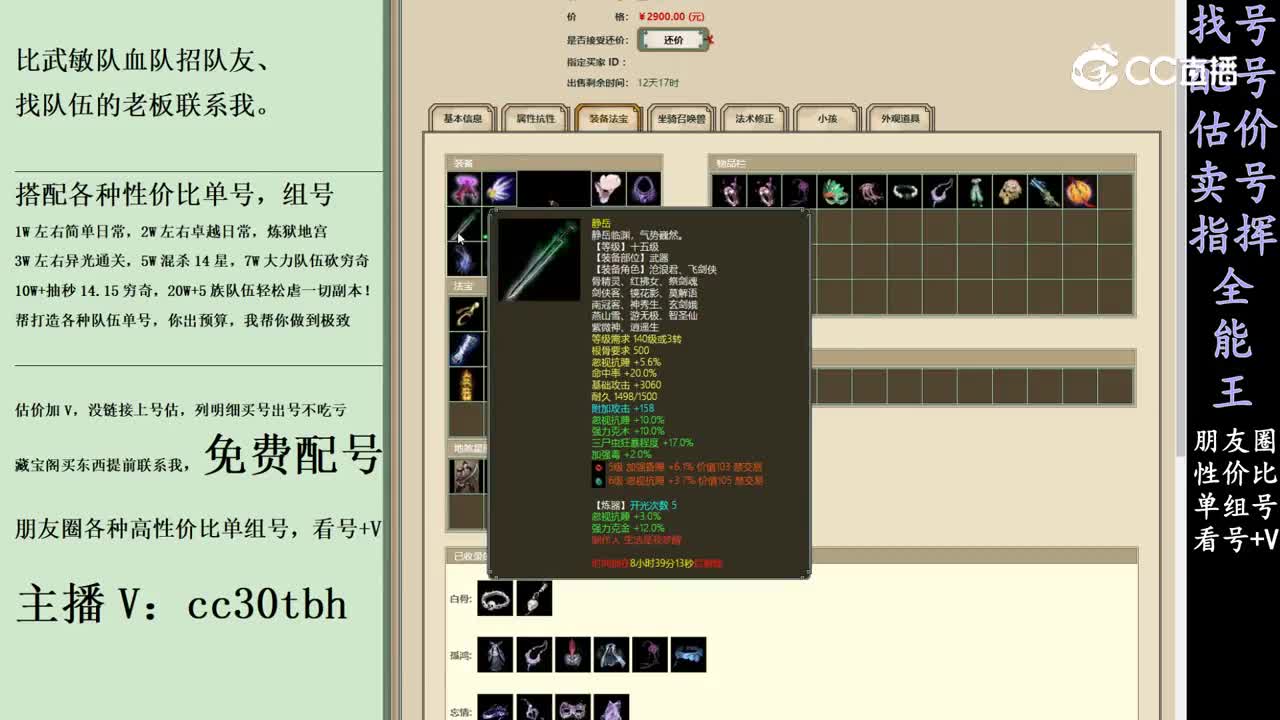Select the red hat in 孤鸿 row
Screen dimensions: 1280x720
(573, 655)
